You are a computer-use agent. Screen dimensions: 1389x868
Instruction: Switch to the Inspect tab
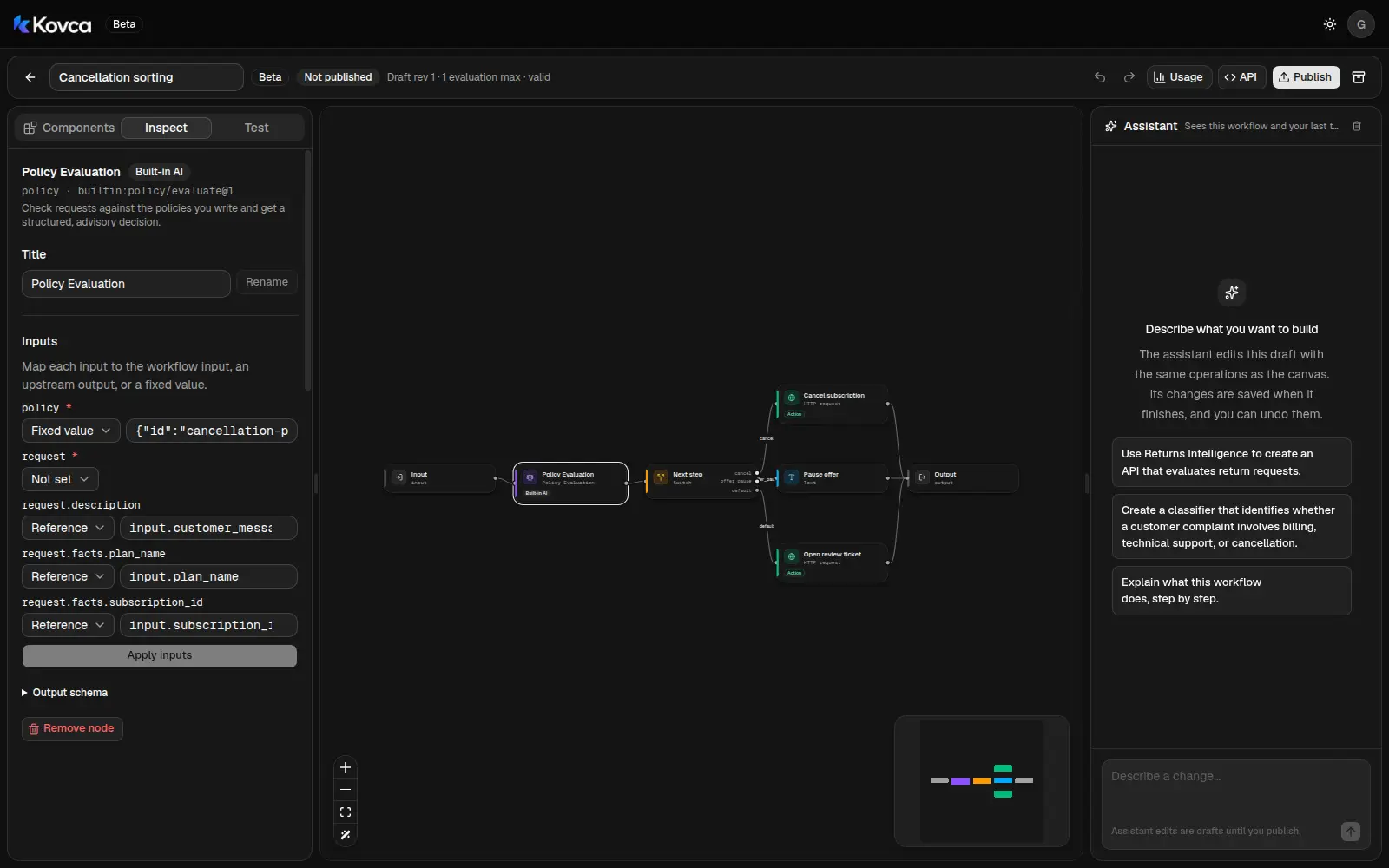pyautogui.click(x=166, y=128)
